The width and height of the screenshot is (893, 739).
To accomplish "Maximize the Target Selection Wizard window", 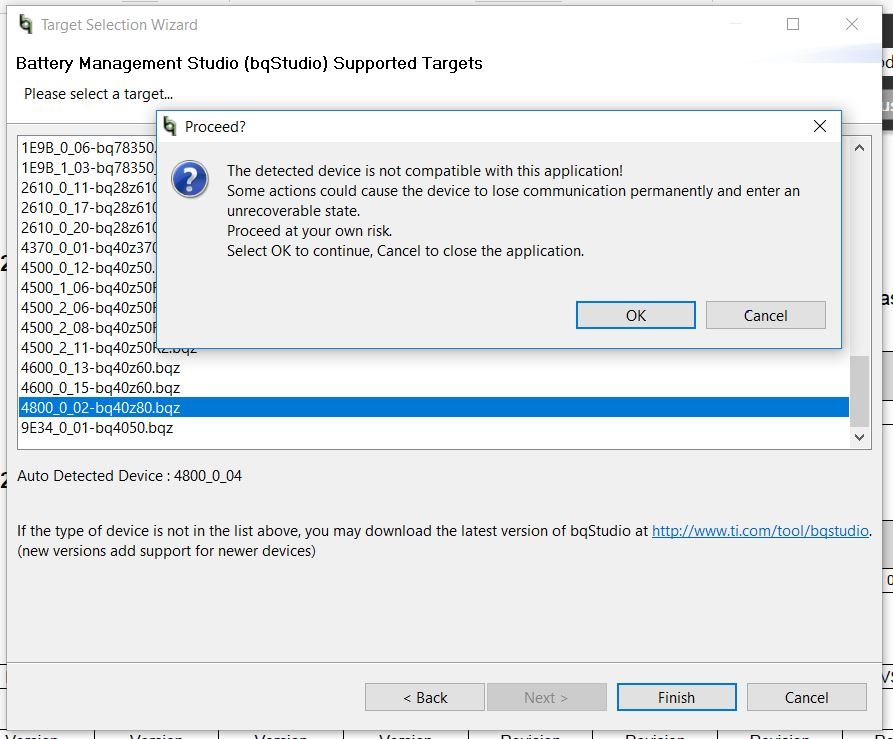I will (793, 24).
